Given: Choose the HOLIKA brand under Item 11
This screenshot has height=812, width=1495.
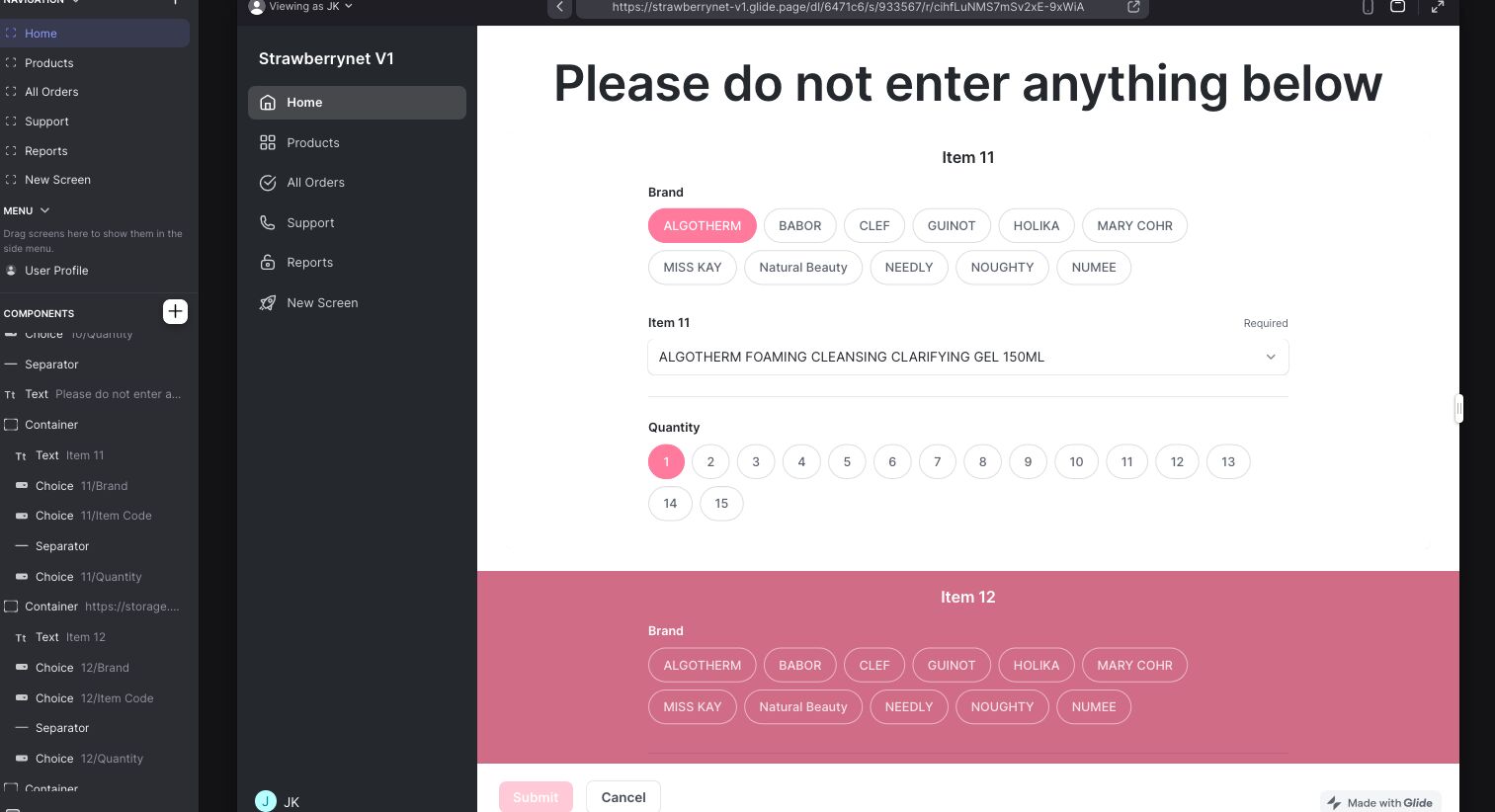Looking at the screenshot, I should click(x=1037, y=226).
